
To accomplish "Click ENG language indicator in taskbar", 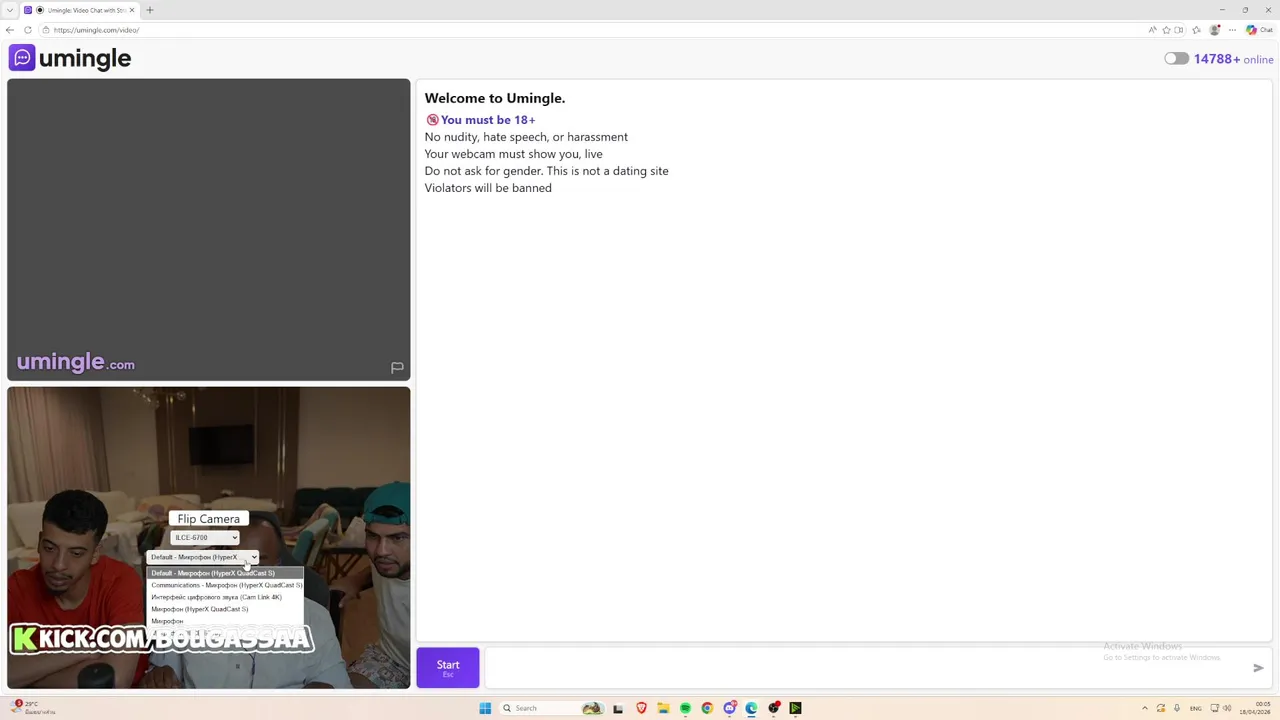I will coord(1196,708).
